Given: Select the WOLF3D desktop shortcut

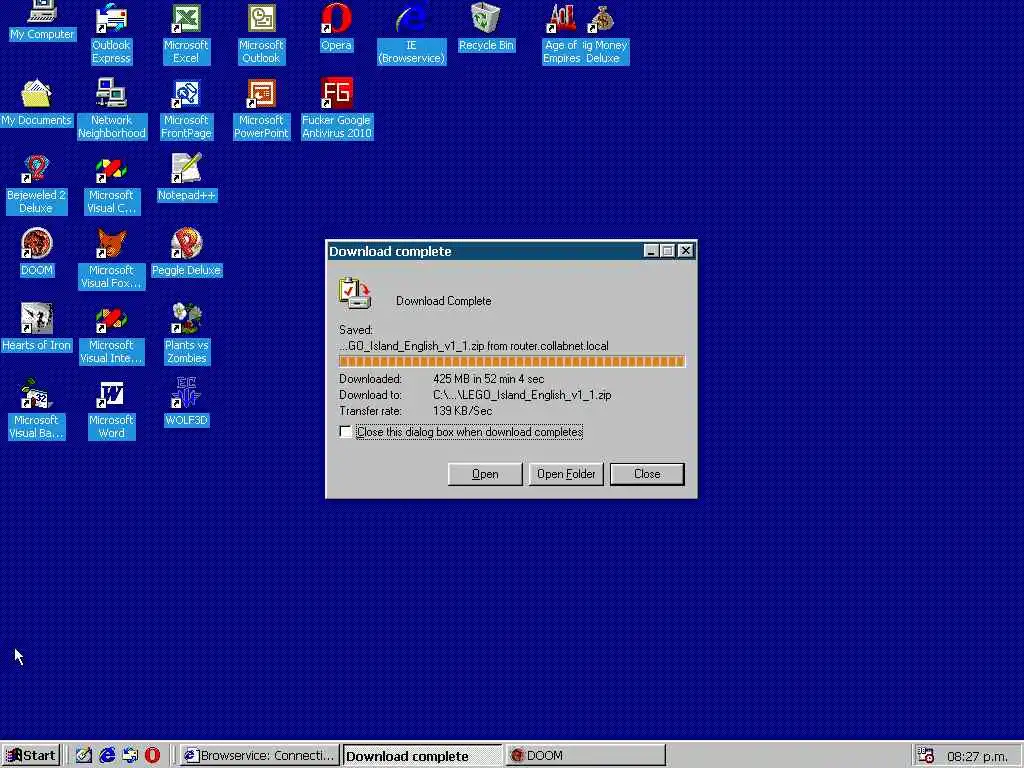Looking at the screenshot, I should point(186,402).
